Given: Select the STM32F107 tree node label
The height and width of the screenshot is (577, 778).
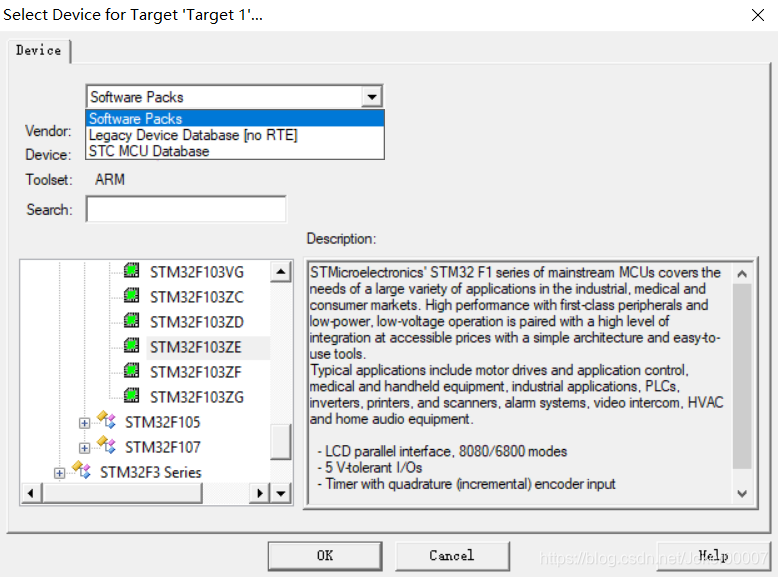Looking at the screenshot, I should tap(162, 447).
